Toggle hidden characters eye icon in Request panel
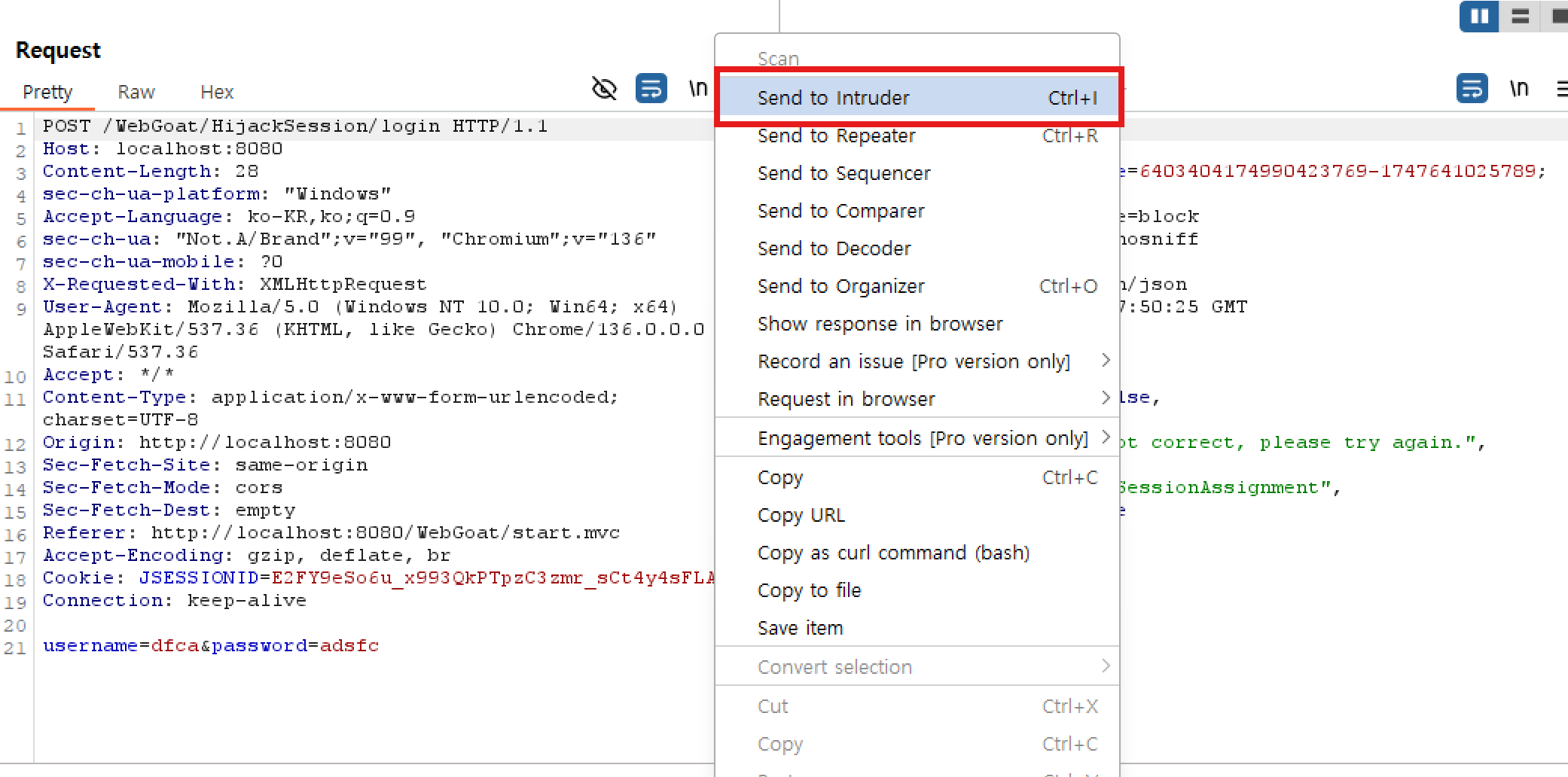 coord(604,89)
